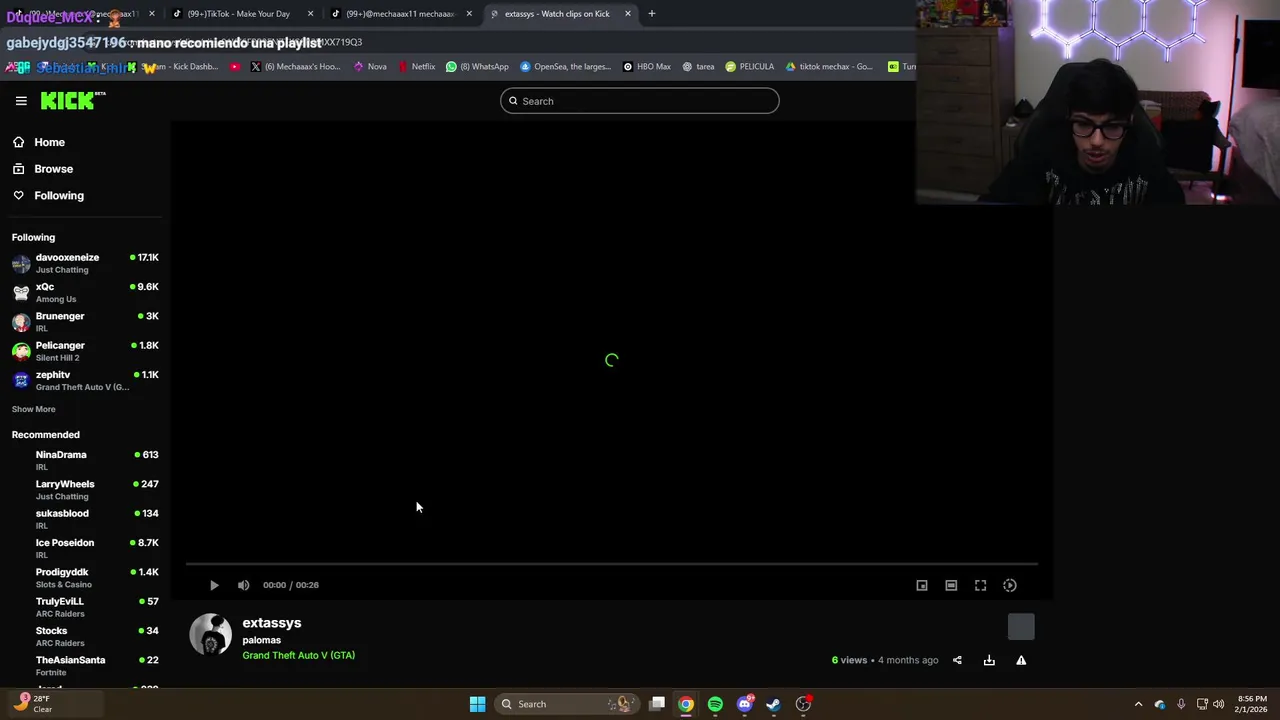Open extassys profile avatar

pyautogui.click(x=211, y=635)
